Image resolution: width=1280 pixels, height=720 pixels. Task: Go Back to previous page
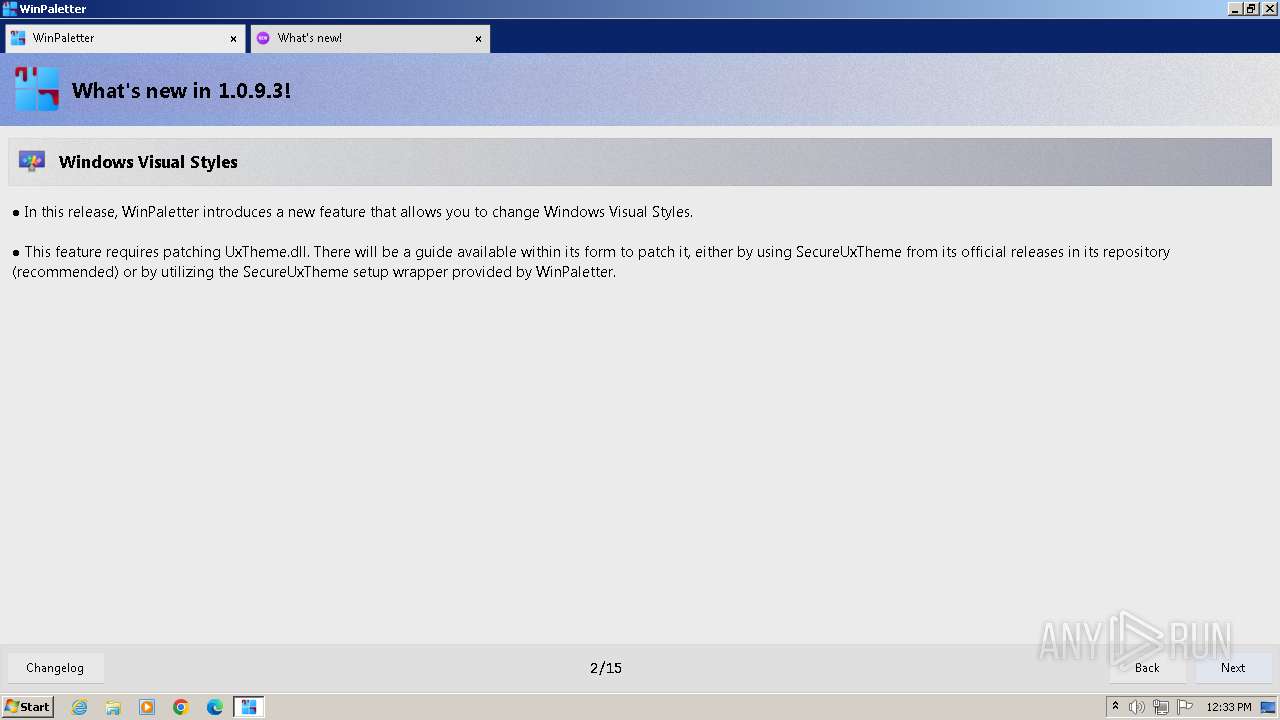[x=1147, y=668]
